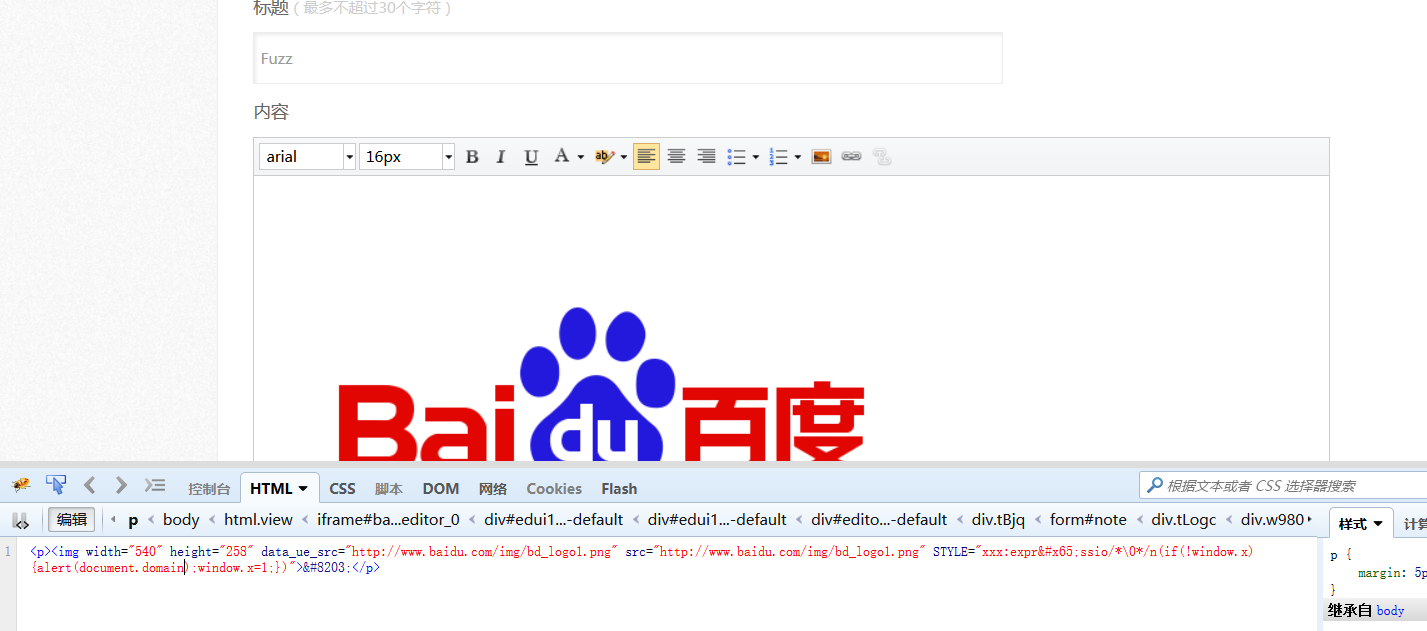1427x631 pixels.
Task: Switch to the Flash tab
Action: tap(619, 489)
